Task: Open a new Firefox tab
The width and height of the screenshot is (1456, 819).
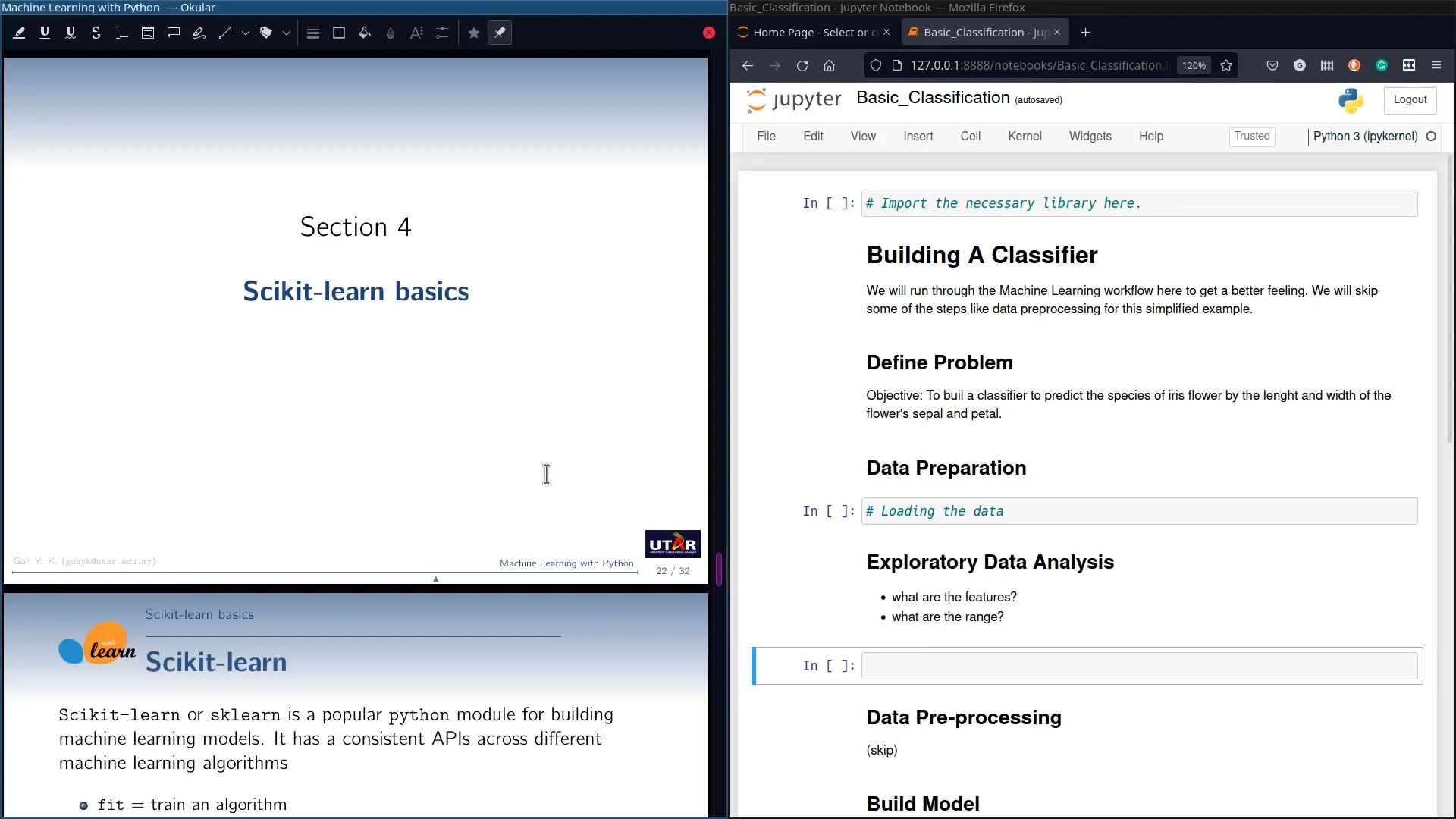Action: [1085, 33]
